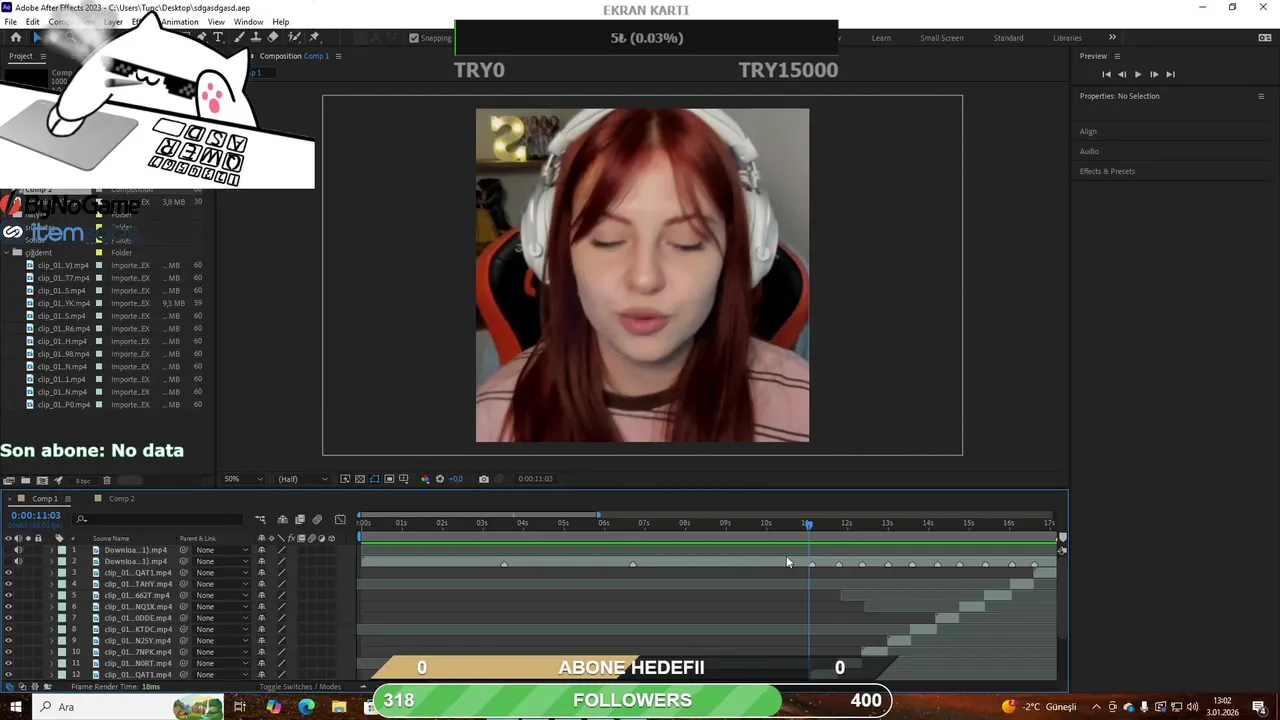This screenshot has height=720, width=1280.
Task: Expand the workspace overflow chevron
Action: 1112,38
